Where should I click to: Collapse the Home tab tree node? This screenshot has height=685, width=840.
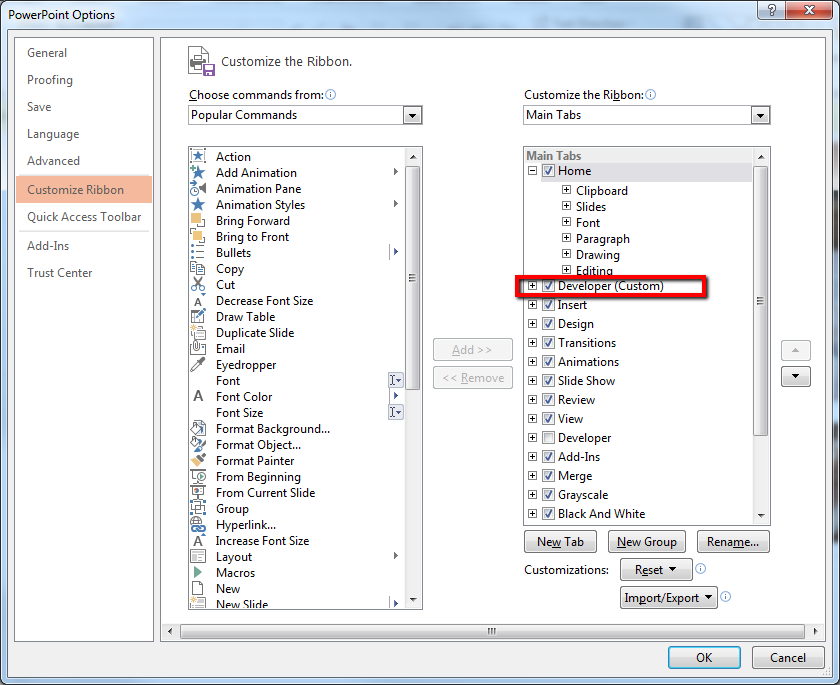pos(532,171)
